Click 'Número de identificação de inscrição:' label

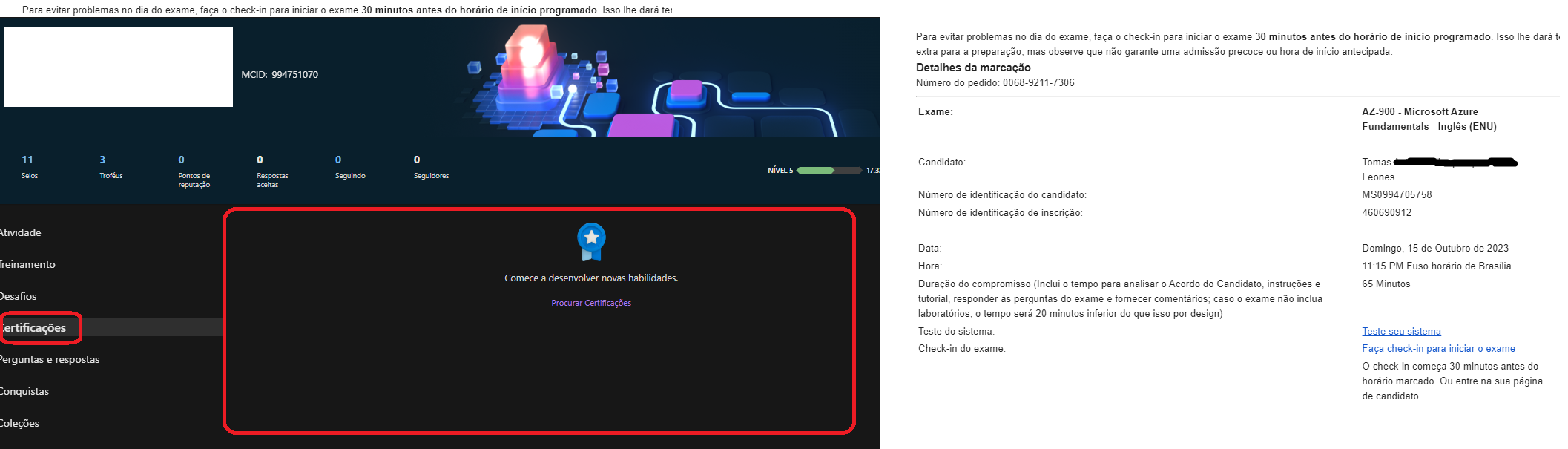pos(1000,212)
